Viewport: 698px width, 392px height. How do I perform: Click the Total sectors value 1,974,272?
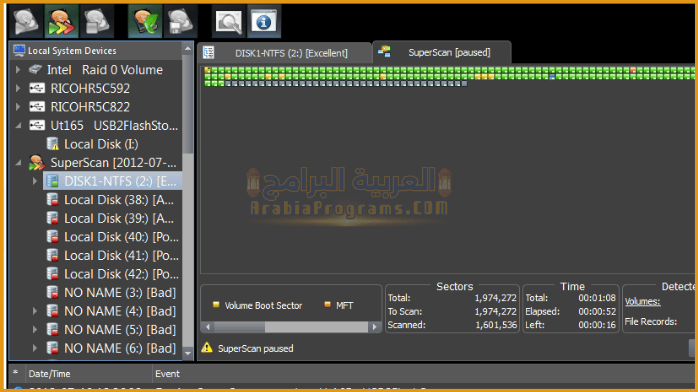point(496,298)
